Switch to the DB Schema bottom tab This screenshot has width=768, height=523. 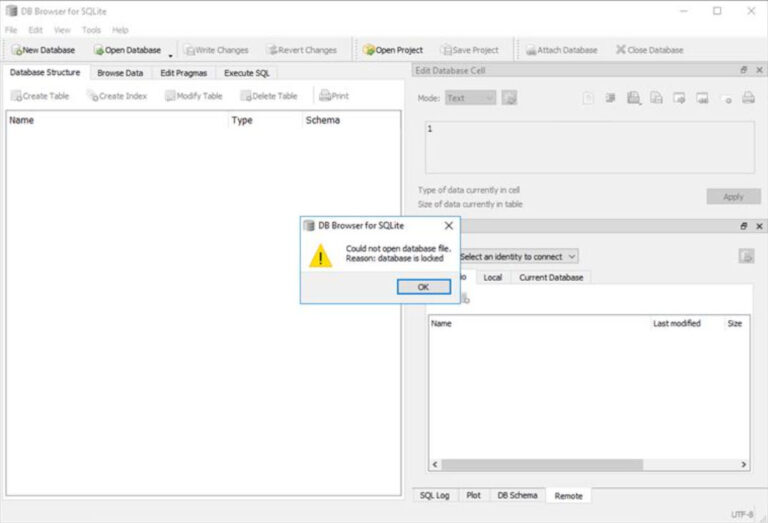pyautogui.click(x=517, y=496)
